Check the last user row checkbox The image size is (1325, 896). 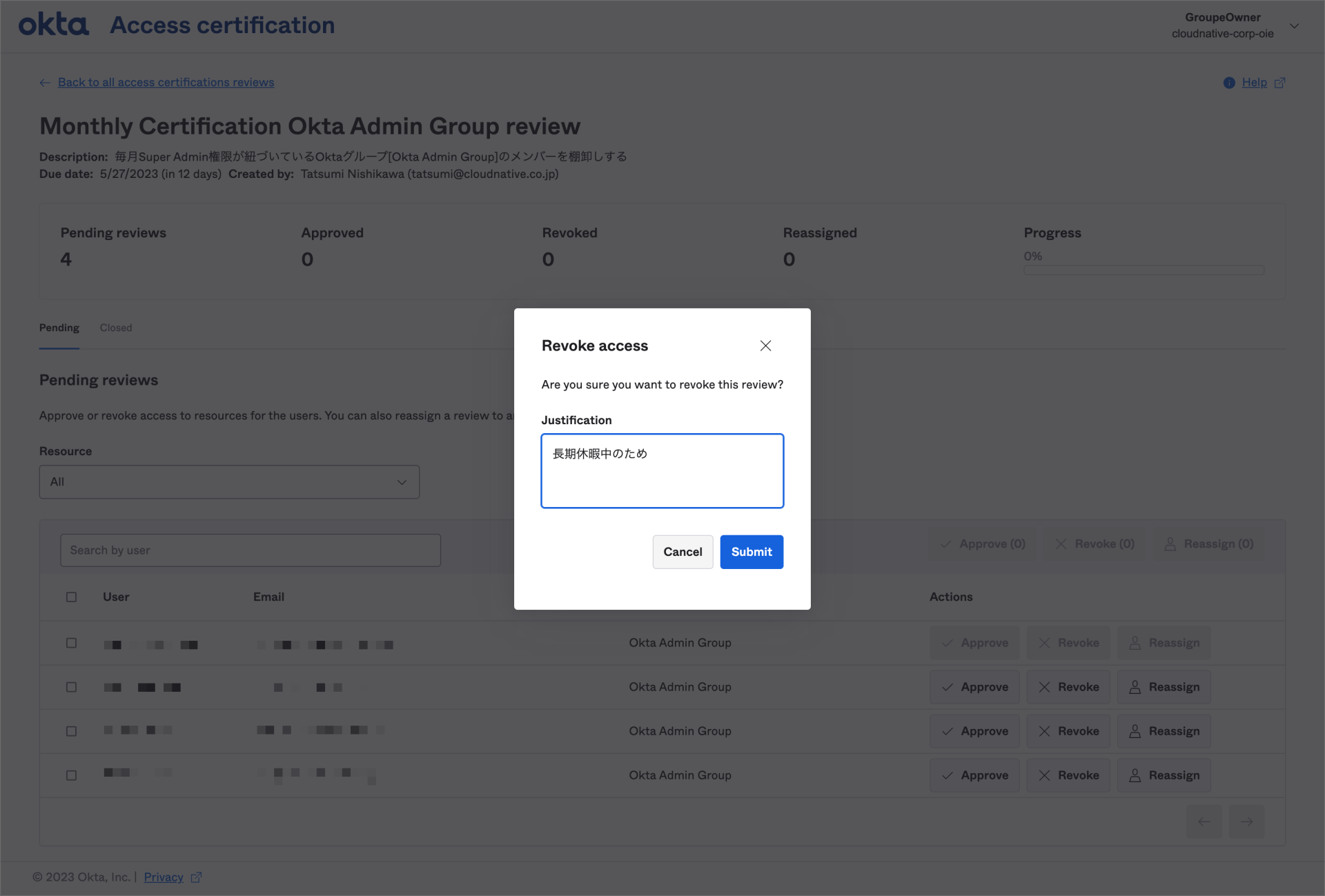(71, 775)
